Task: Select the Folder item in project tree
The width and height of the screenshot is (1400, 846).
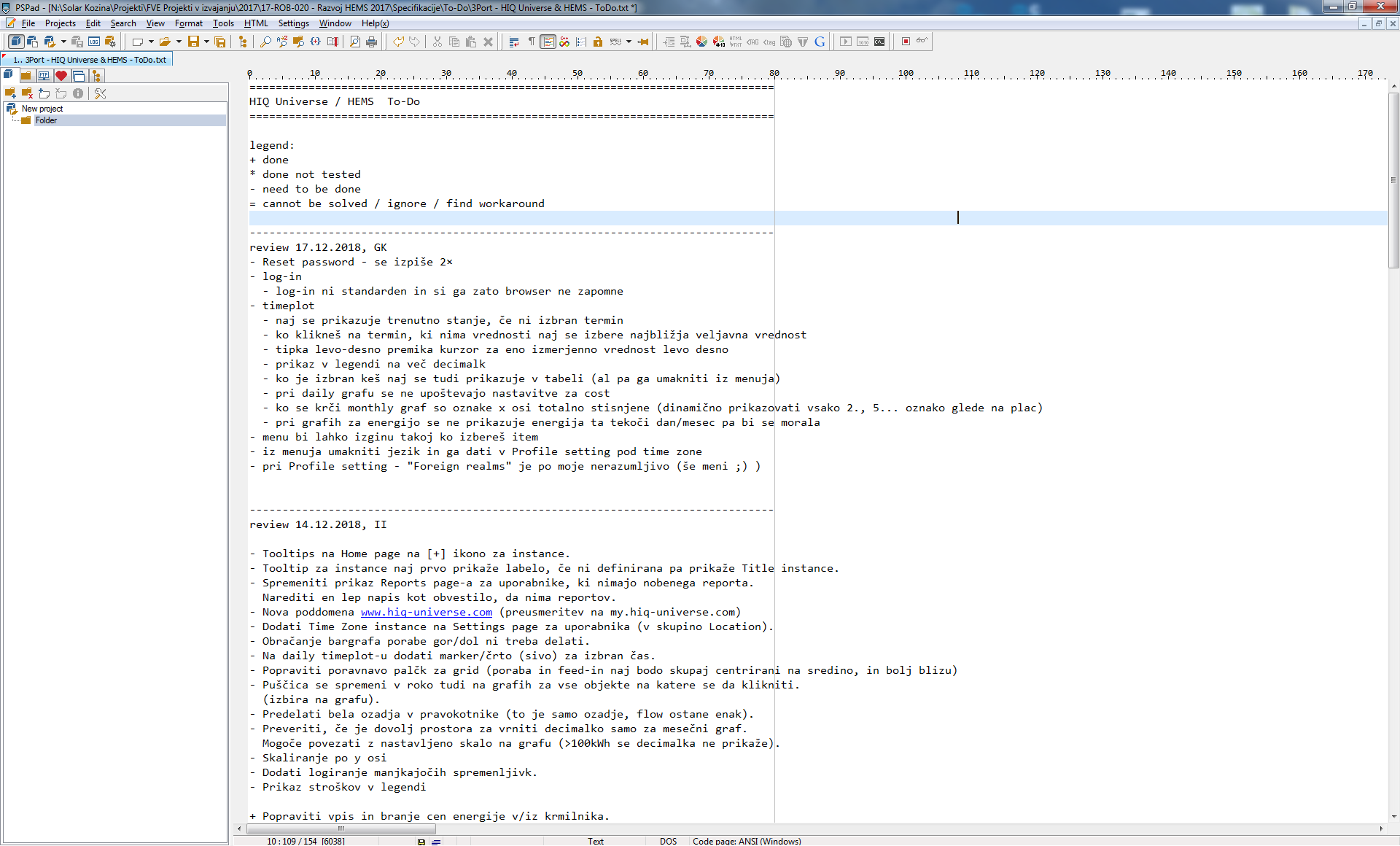Action: 46,120
